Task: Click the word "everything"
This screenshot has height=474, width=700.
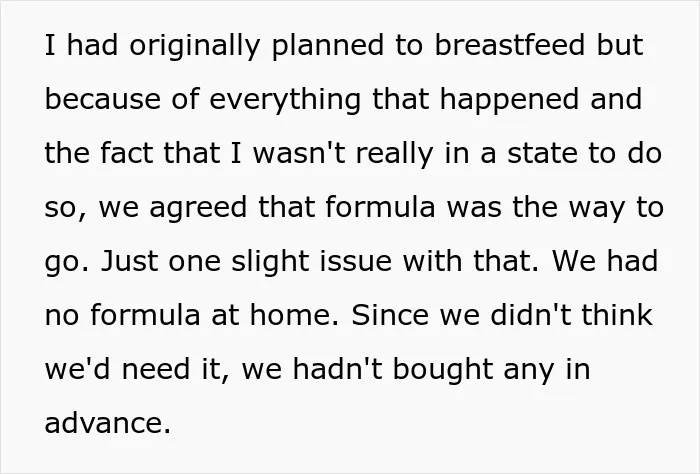Action: [285, 100]
